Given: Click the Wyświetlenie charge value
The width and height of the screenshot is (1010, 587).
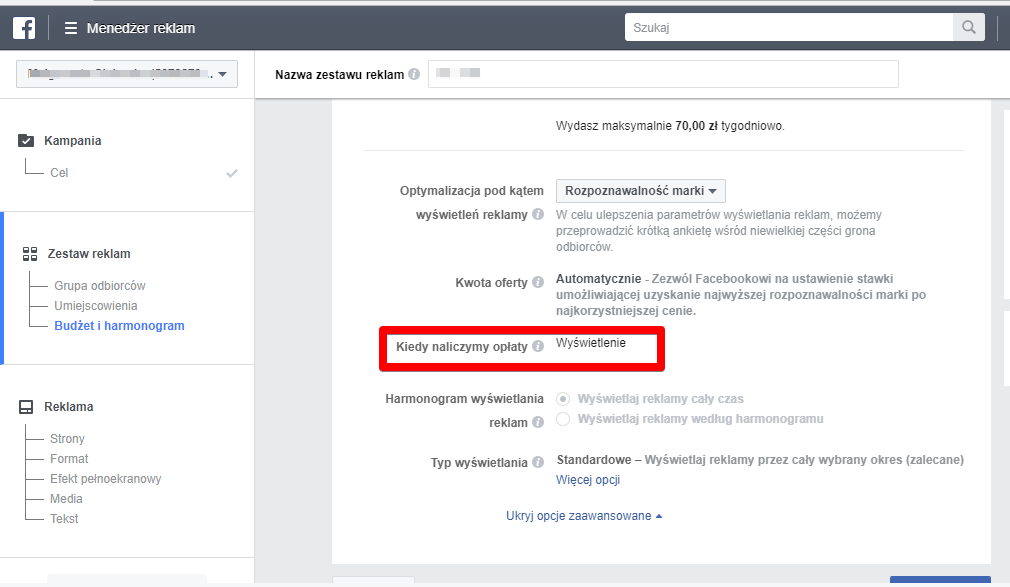Looking at the screenshot, I should (x=591, y=342).
